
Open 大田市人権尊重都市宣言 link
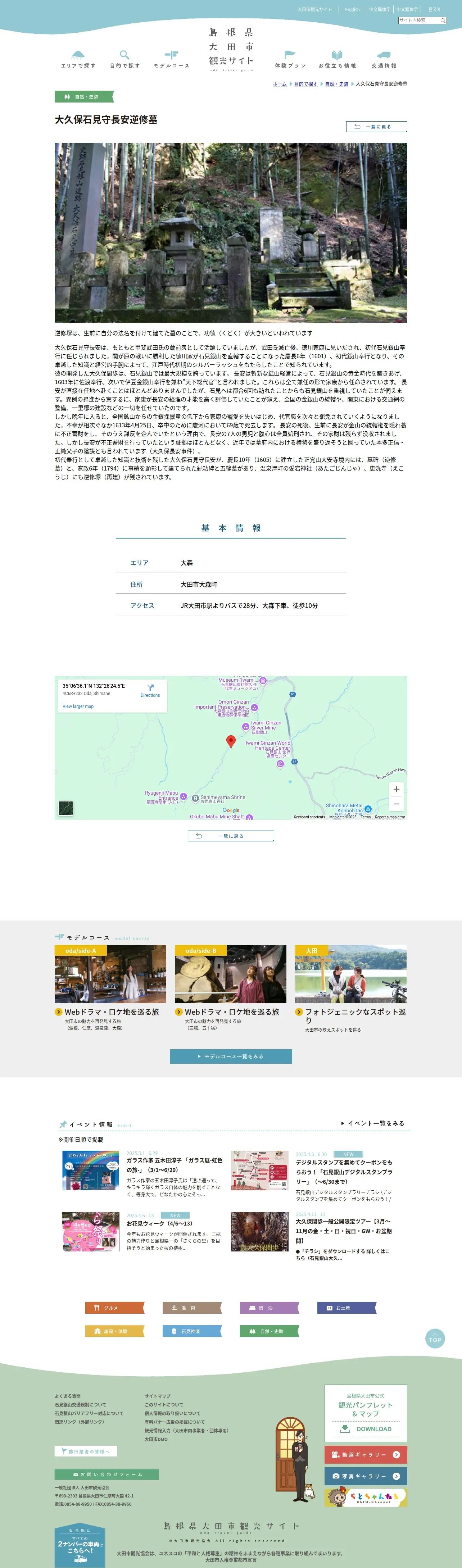[x=231, y=1560]
